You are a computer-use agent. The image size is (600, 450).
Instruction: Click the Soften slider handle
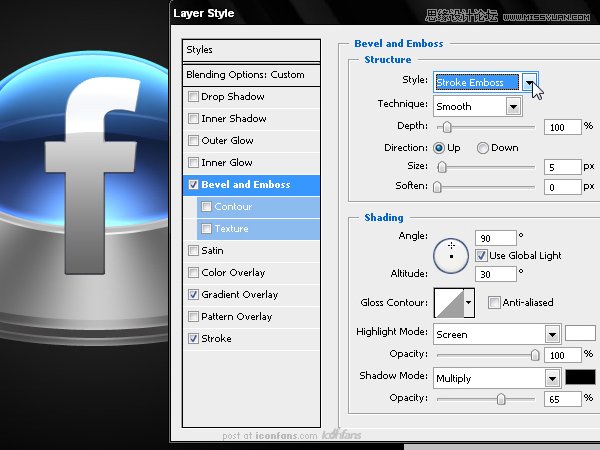click(437, 187)
